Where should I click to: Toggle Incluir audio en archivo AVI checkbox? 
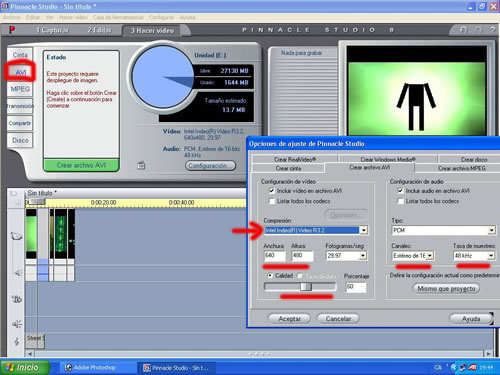[x=400, y=191]
